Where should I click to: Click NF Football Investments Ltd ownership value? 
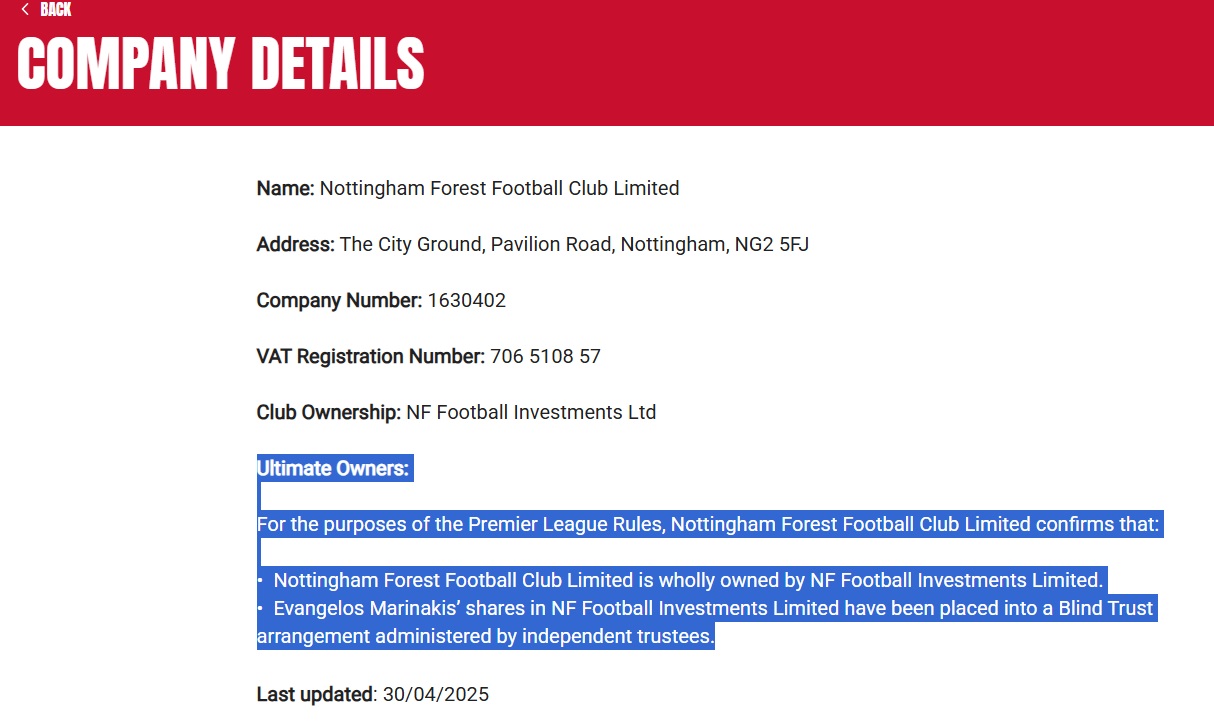point(531,412)
